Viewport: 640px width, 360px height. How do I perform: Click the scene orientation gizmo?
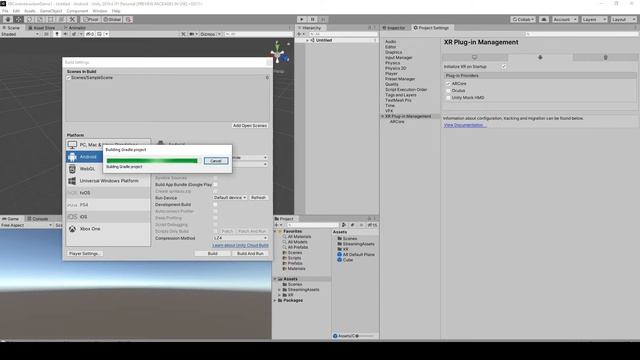[x=278, y=53]
